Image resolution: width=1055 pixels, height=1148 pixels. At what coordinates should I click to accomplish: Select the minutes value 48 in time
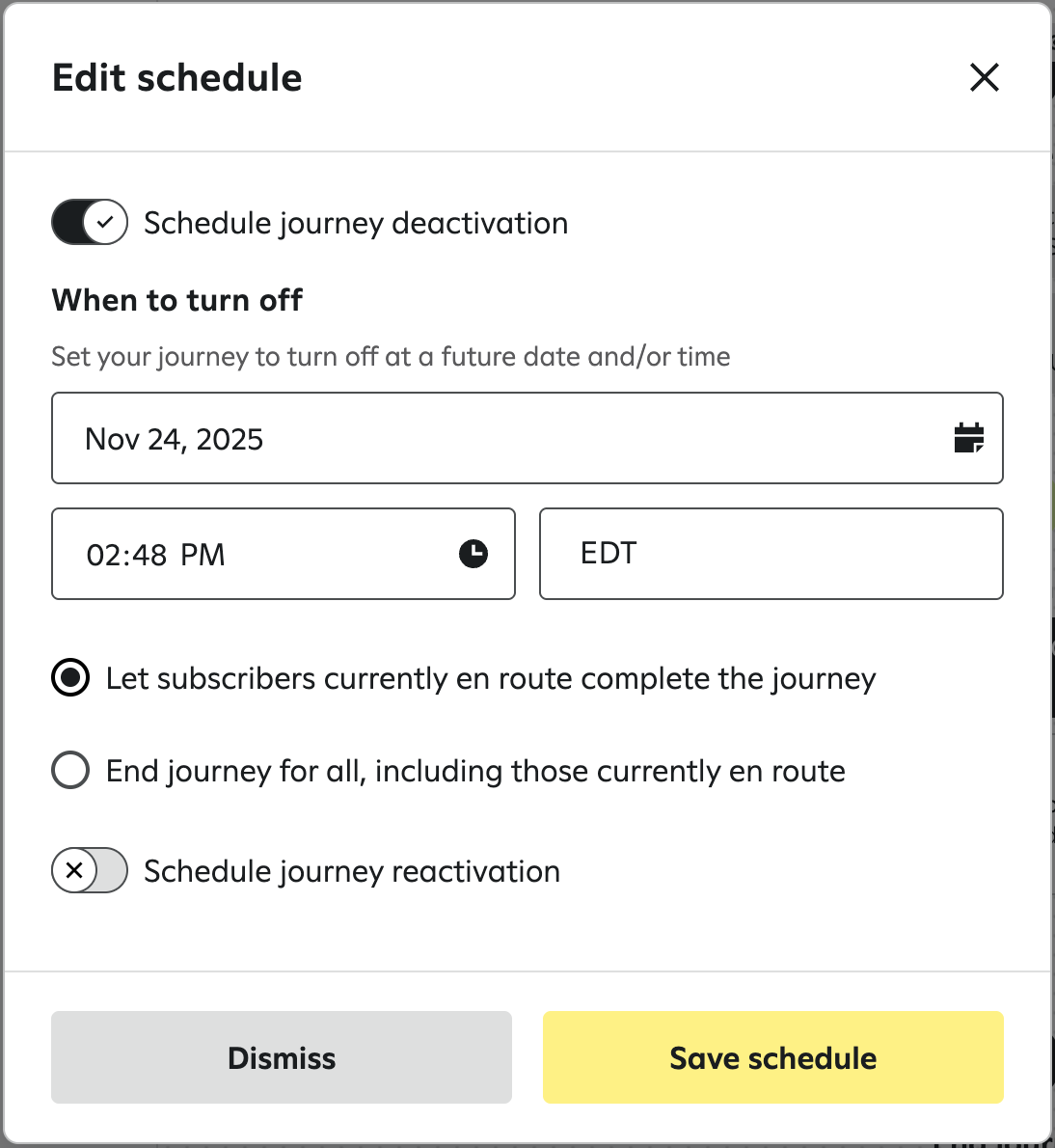coord(149,556)
